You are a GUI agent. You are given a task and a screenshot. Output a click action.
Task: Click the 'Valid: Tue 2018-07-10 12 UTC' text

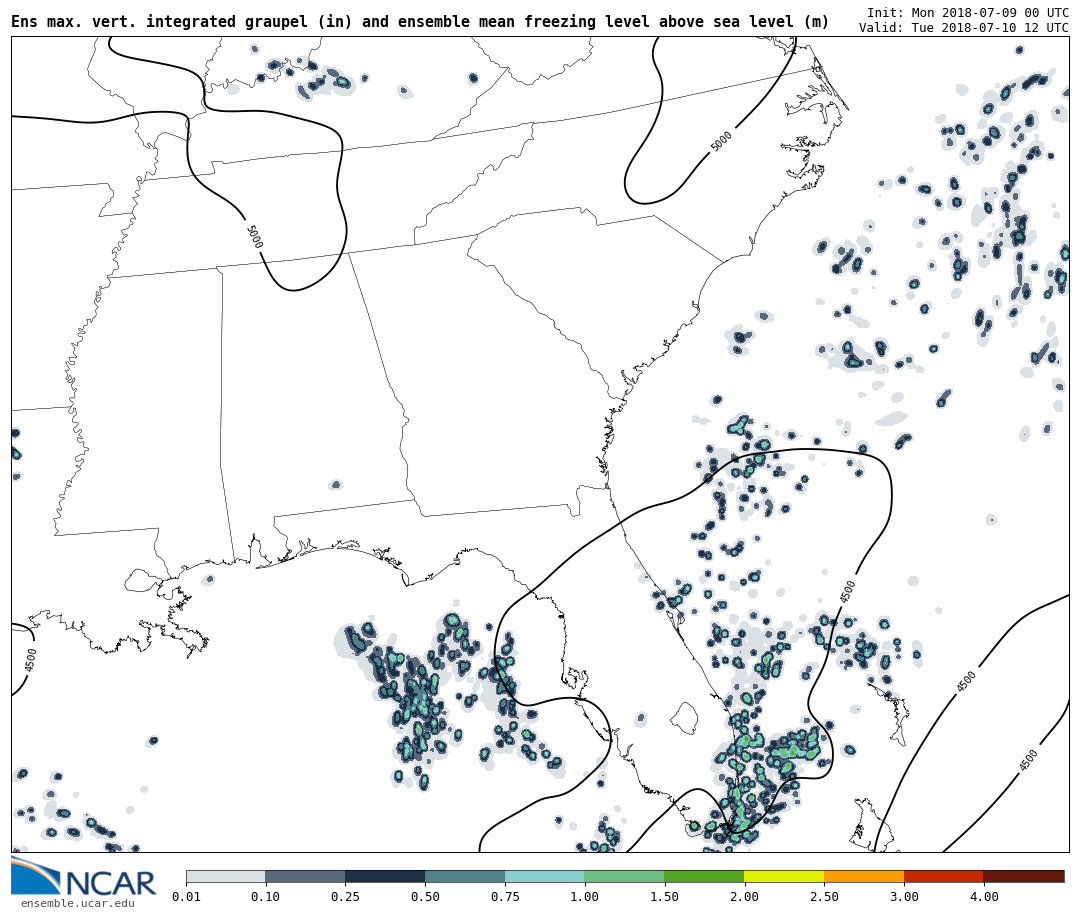(x=964, y=28)
